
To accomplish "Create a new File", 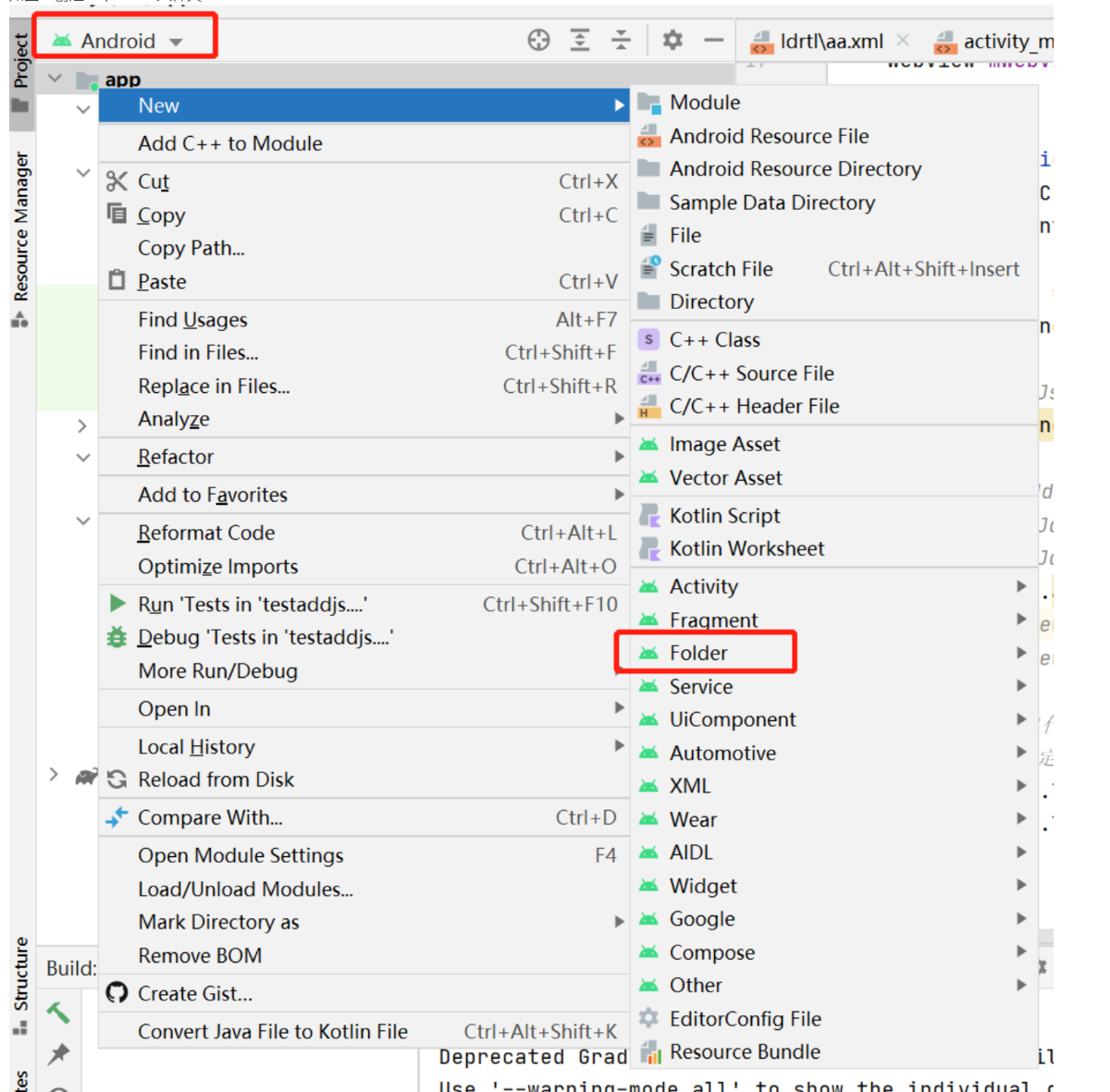I will [834, 235].
